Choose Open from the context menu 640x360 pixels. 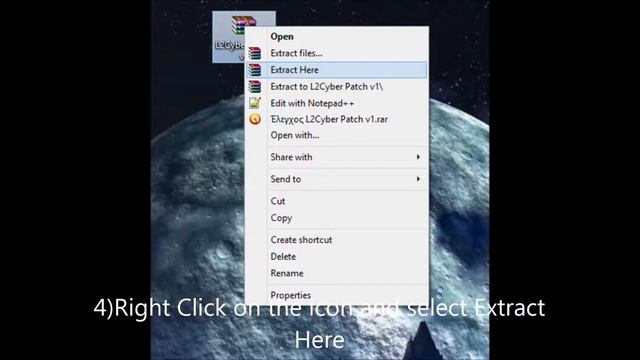pos(337,36)
